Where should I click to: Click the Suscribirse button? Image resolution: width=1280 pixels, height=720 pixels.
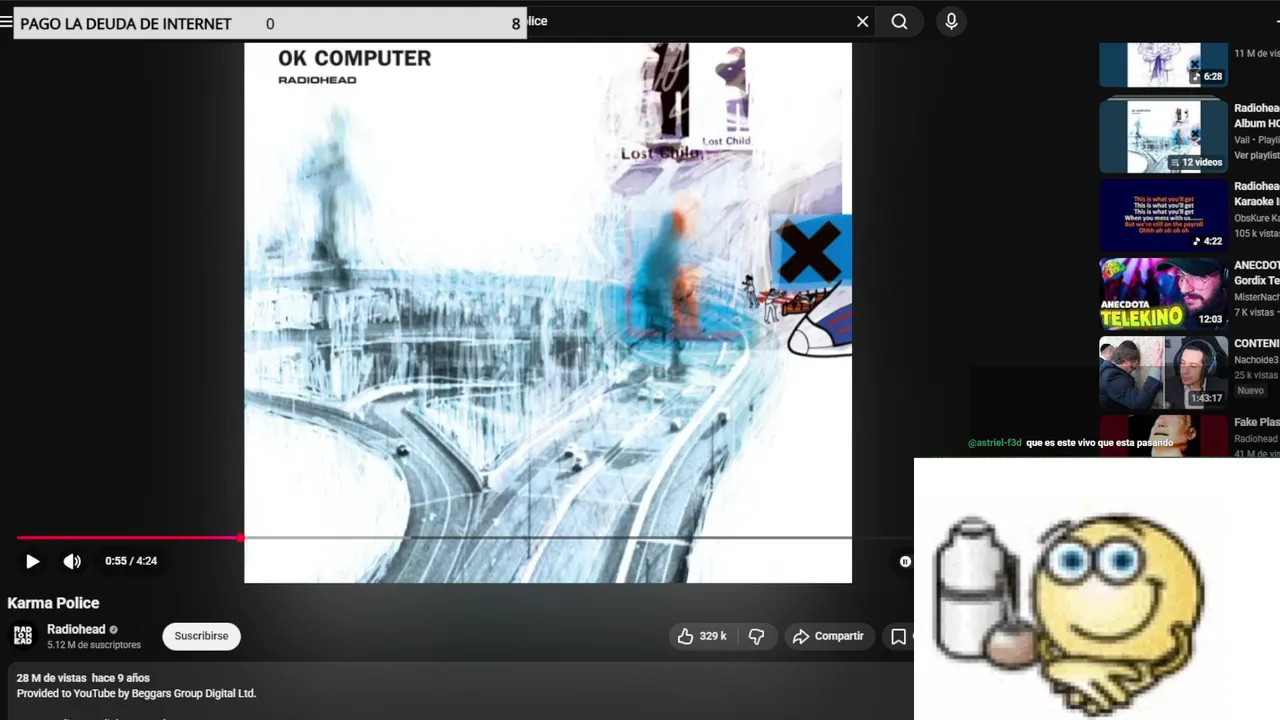point(201,636)
